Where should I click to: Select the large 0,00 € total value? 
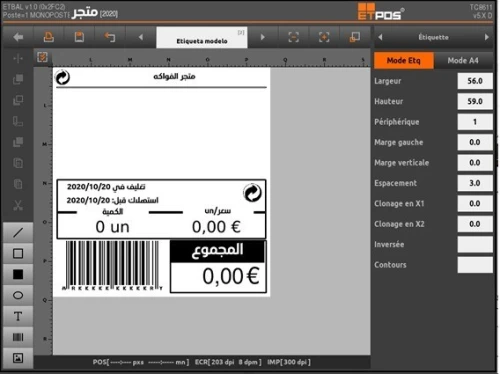pyautogui.click(x=231, y=276)
